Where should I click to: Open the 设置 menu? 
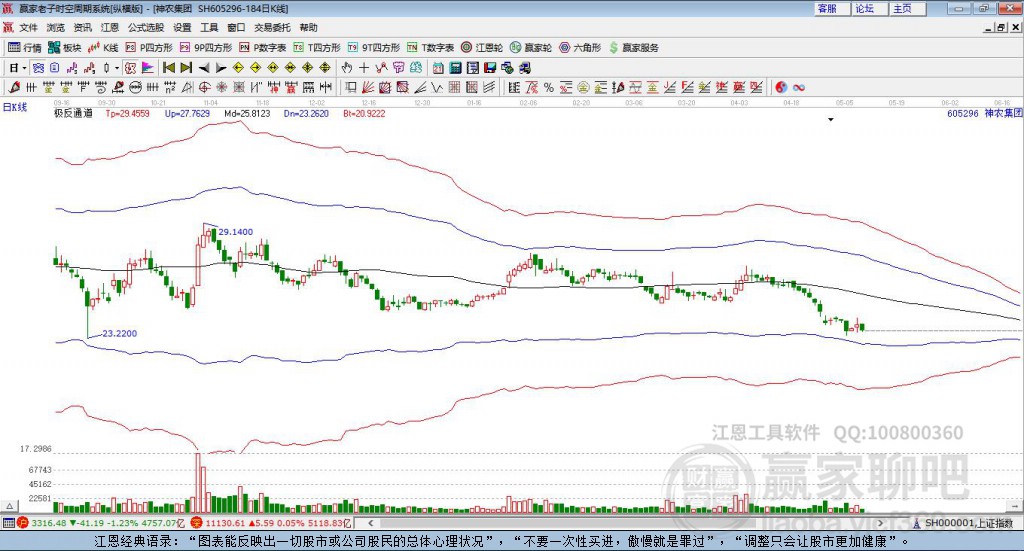coord(182,27)
